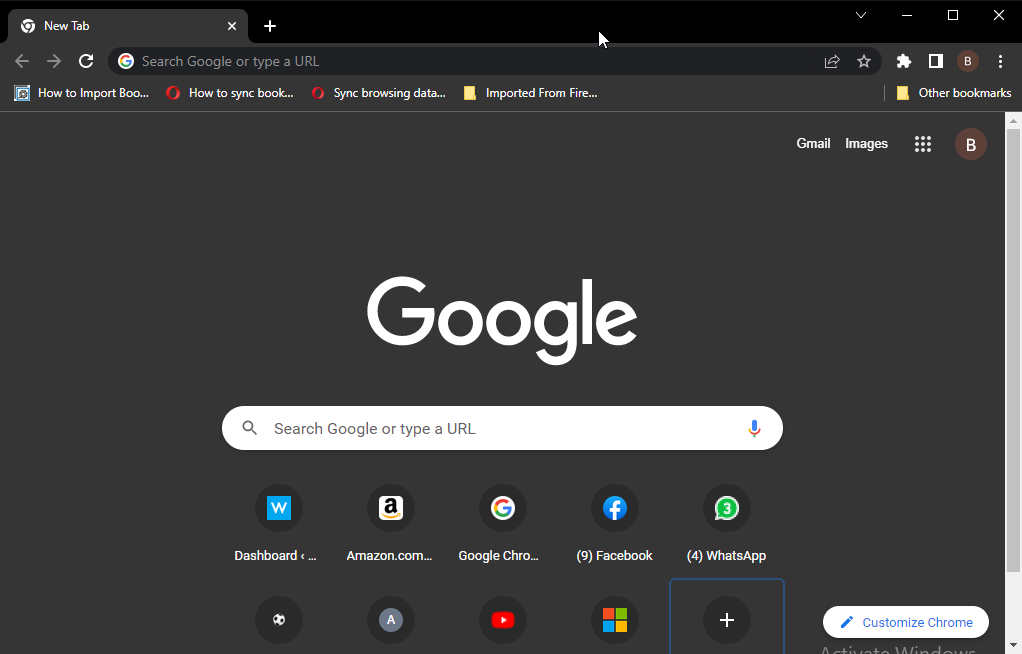Image resolution: width=1022 pixels, height=654 pixels.
Task: Open the YouTube shortcut tile
Action: pyautogui.click(x=503, y=619)
